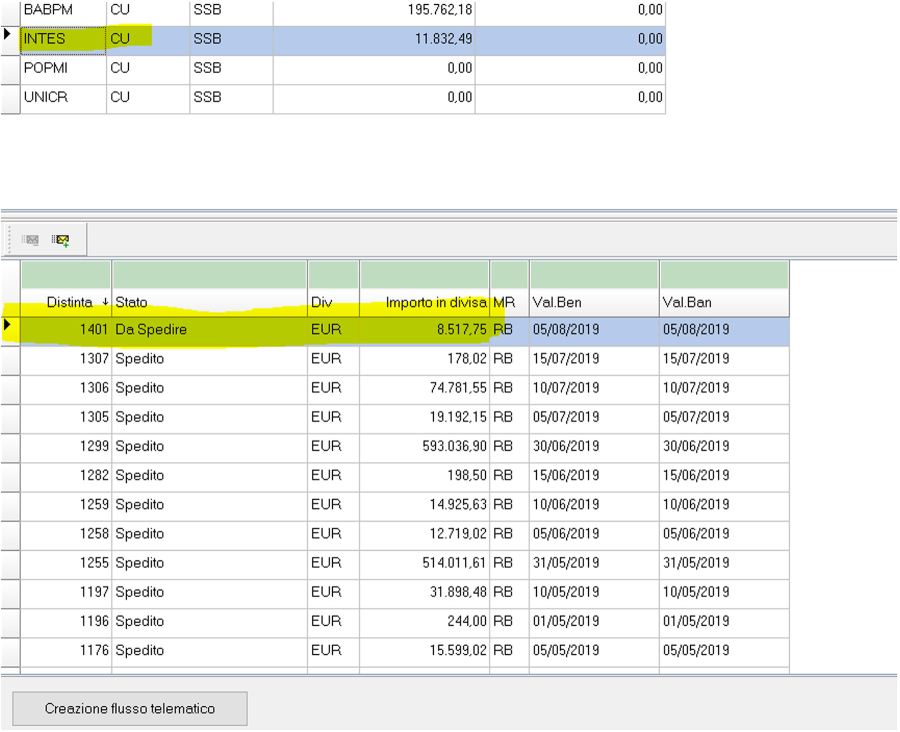Click the row selector arrow beside Distinta 1401
The width and height of the screenshot is (900, 732).
(10, 326)
